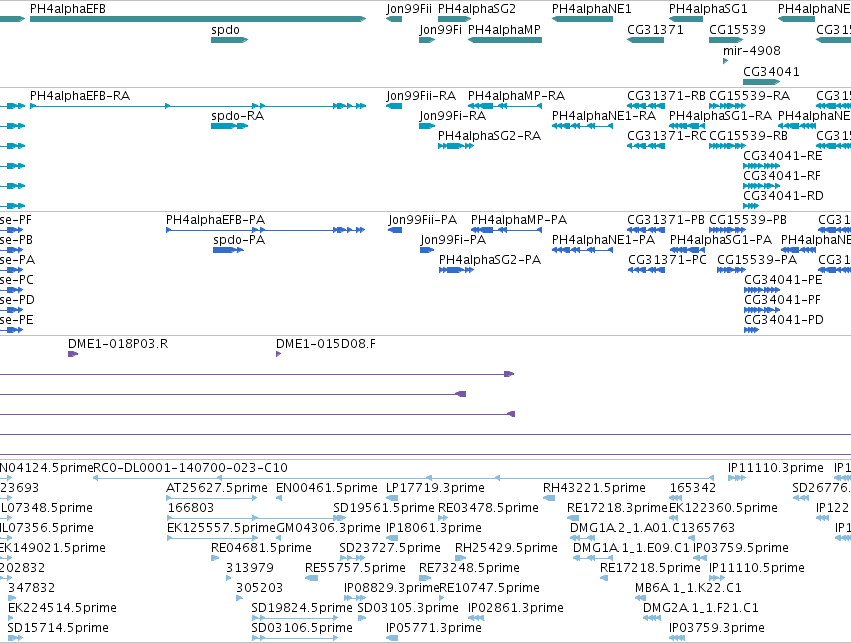
Task: Open EST RE17218.3prime
Action: click(573, 518)
